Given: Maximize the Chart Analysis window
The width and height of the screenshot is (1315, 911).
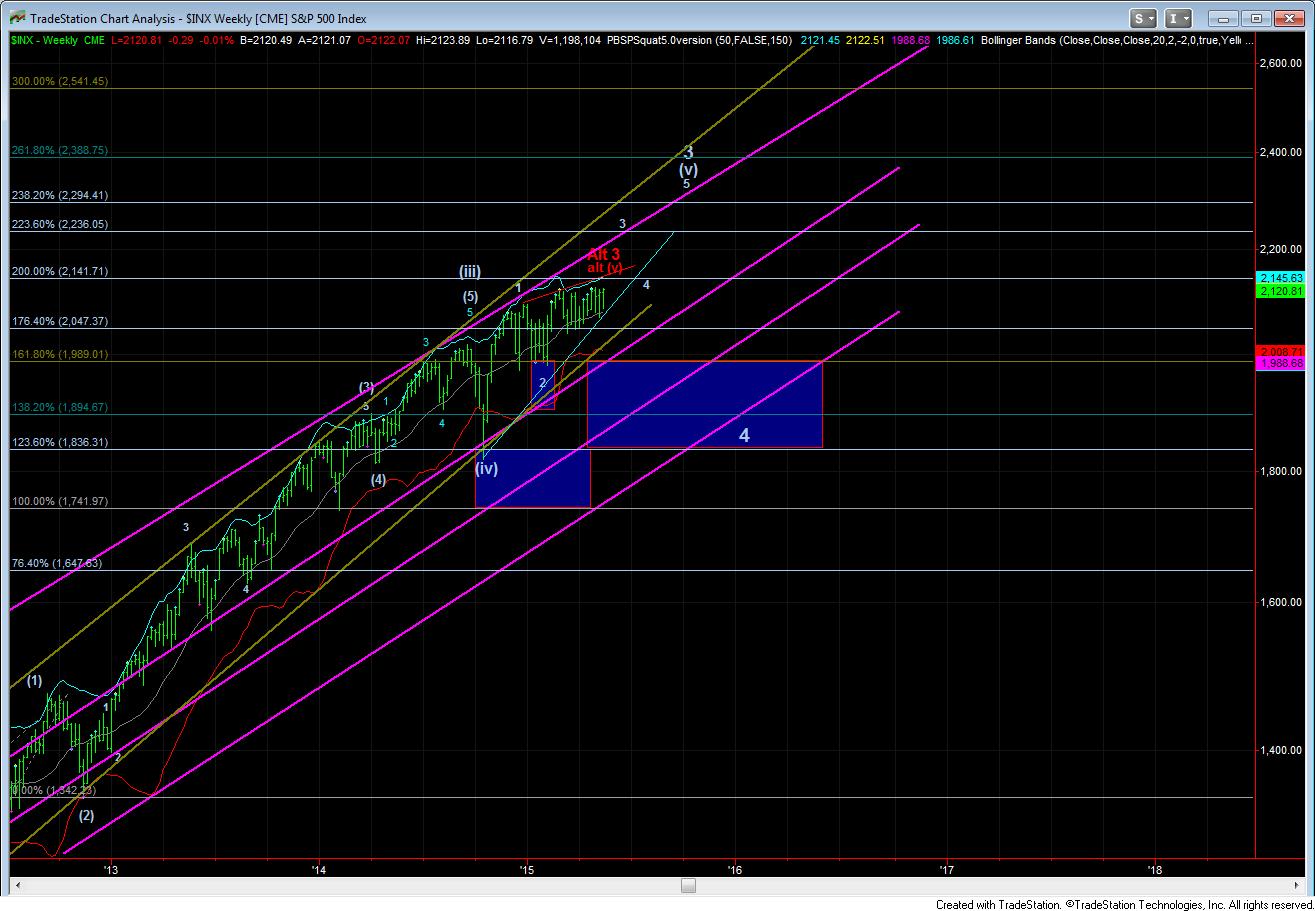Looking at the screenshot, I should point(1257,18).
